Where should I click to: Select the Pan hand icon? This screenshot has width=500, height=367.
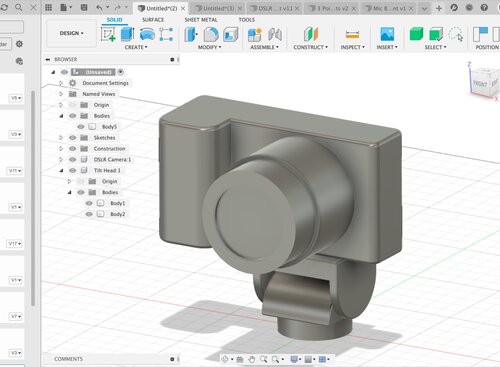pos(252,359)
